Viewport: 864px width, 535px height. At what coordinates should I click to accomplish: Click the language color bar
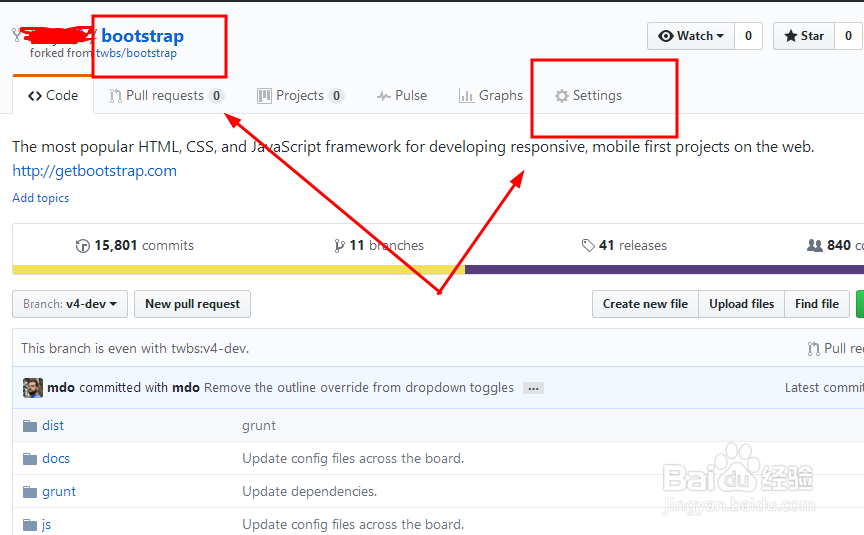point(438,270)
